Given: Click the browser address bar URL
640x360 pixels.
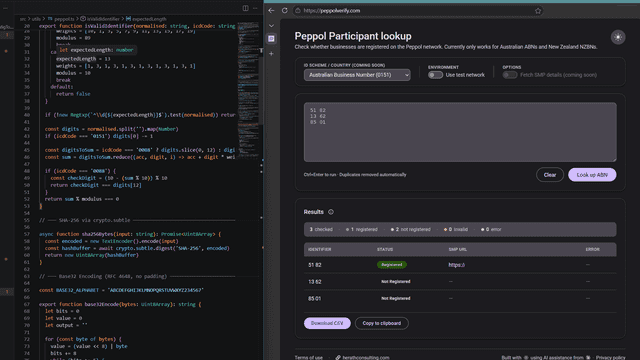Looking at the screenshot, I should pyautogui.click(x=331, y=11).
